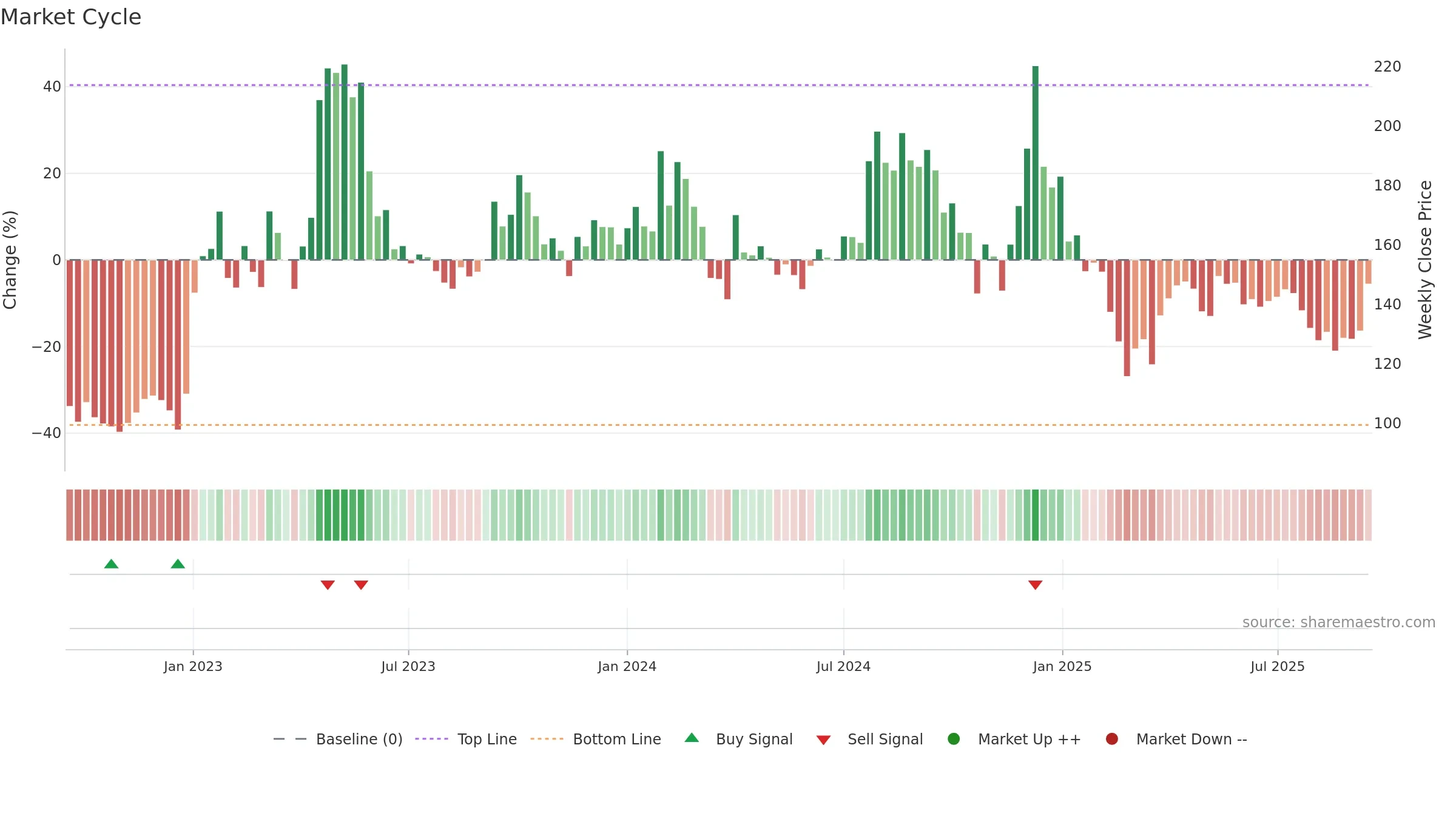Click the Change (%) axis label

pos(10,260)
